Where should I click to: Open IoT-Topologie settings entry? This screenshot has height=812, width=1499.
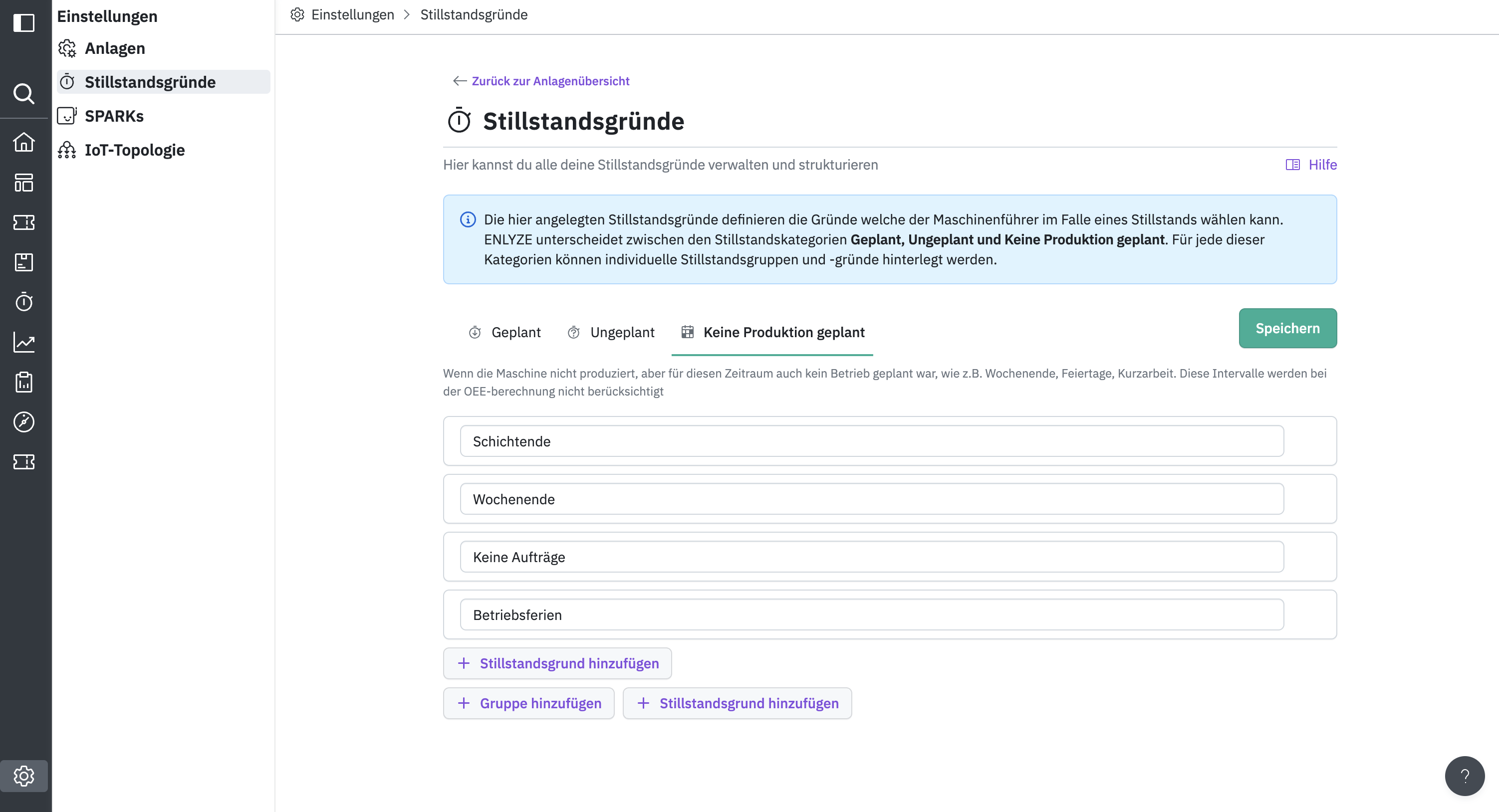point(134,150)
